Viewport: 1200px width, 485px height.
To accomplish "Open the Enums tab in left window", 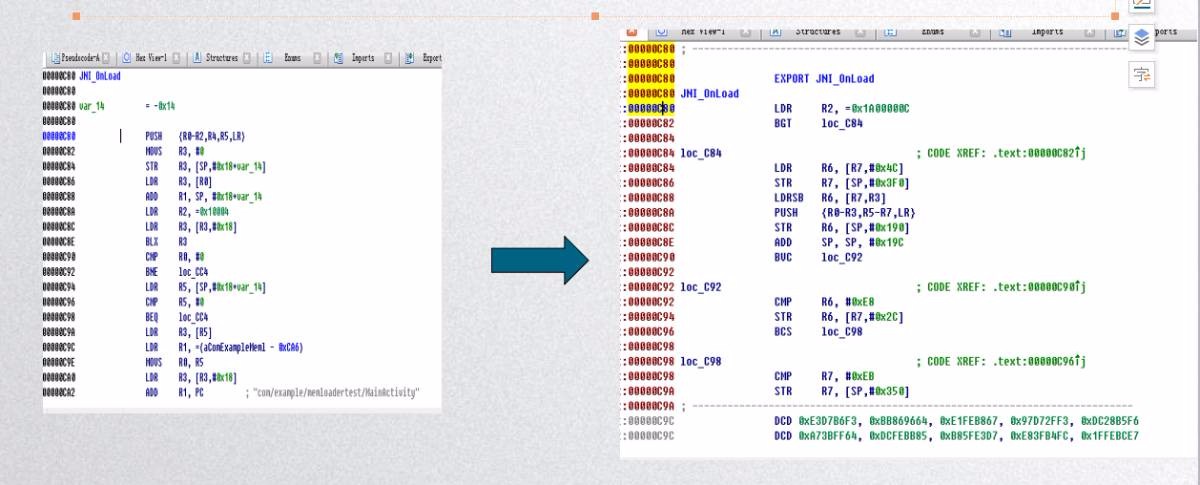I will click(x=292, y=58).
